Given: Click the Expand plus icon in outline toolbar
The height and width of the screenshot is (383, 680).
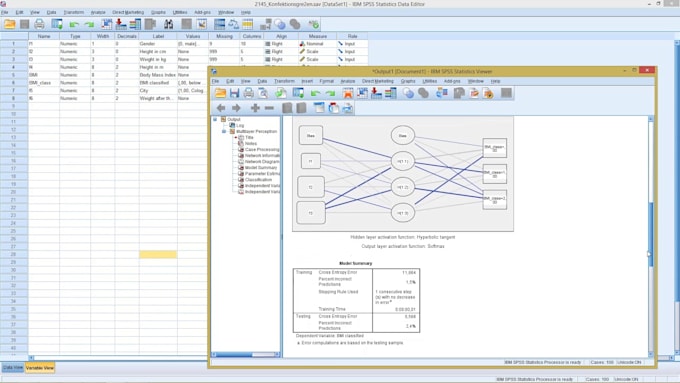Looking at the screenshot, I should click(255, 108).
